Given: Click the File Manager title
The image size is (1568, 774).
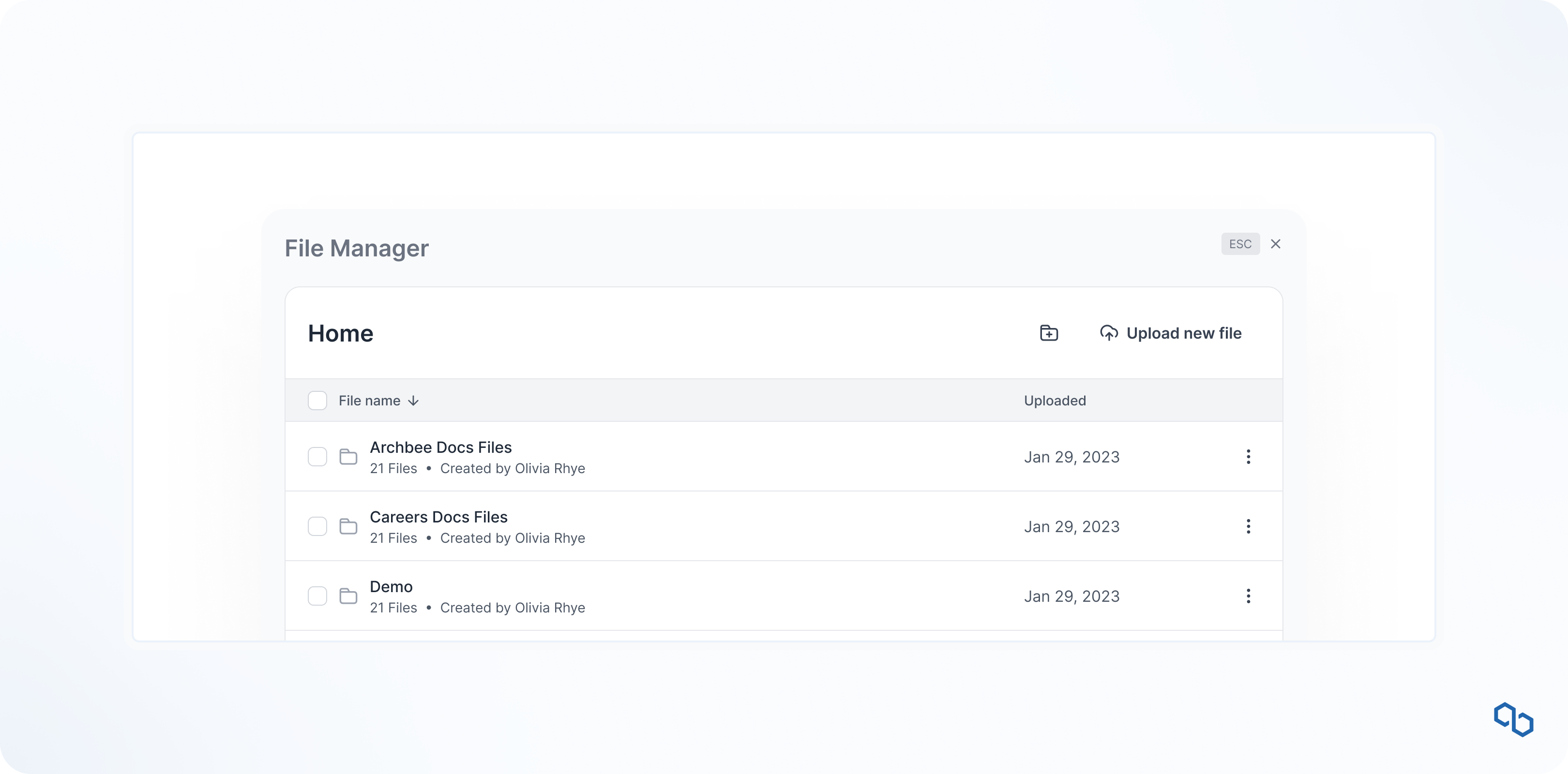Looking at the screenshot, I should click(x=357, y=248).
